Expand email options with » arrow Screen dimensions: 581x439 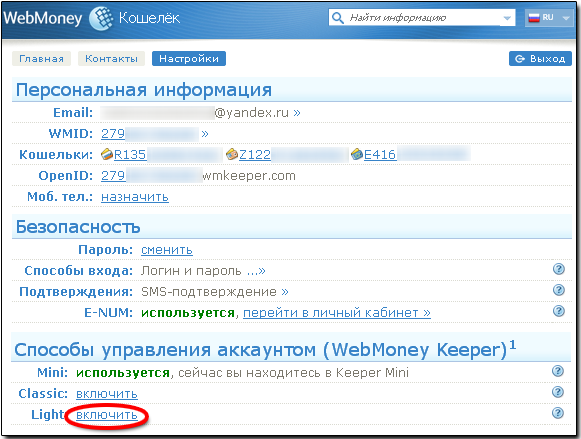coord(297,113)
